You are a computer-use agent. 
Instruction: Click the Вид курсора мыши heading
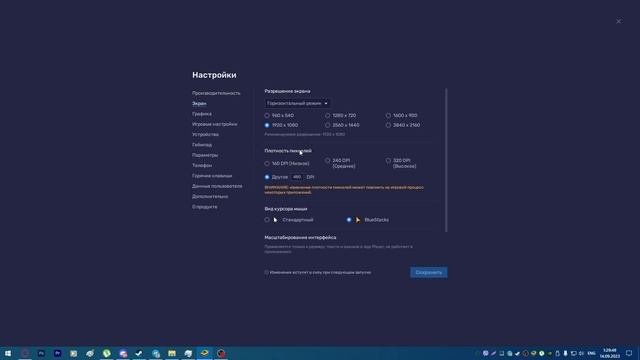(286, 209)
